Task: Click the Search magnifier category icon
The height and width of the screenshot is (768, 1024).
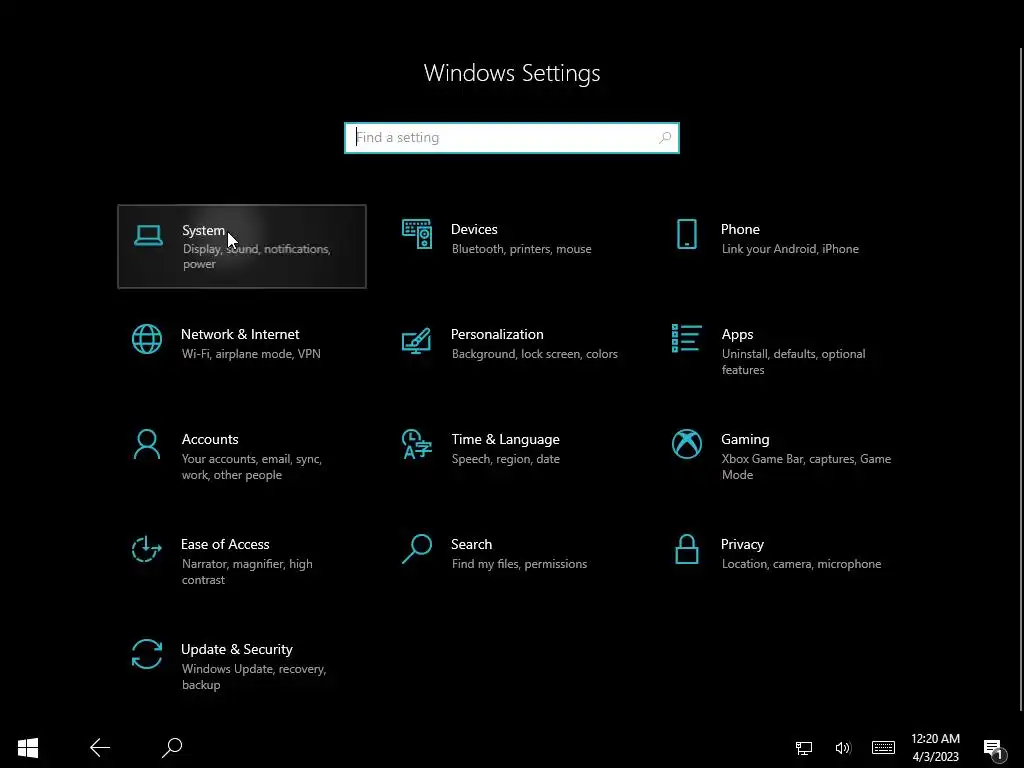Action: coord(417,549)
